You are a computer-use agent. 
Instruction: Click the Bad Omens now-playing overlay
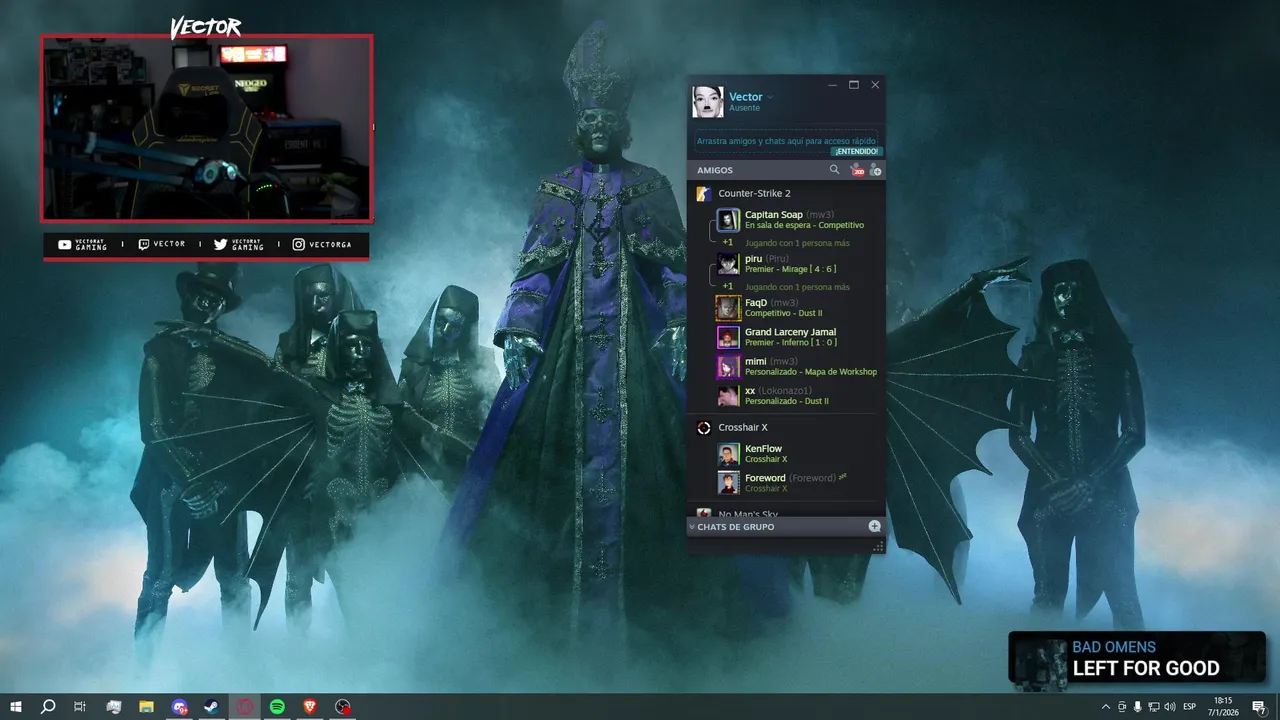(x=1137, y=659)
